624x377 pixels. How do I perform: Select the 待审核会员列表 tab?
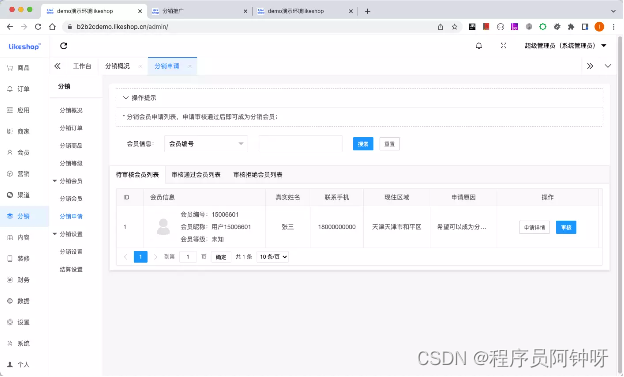tap(138, 175)
